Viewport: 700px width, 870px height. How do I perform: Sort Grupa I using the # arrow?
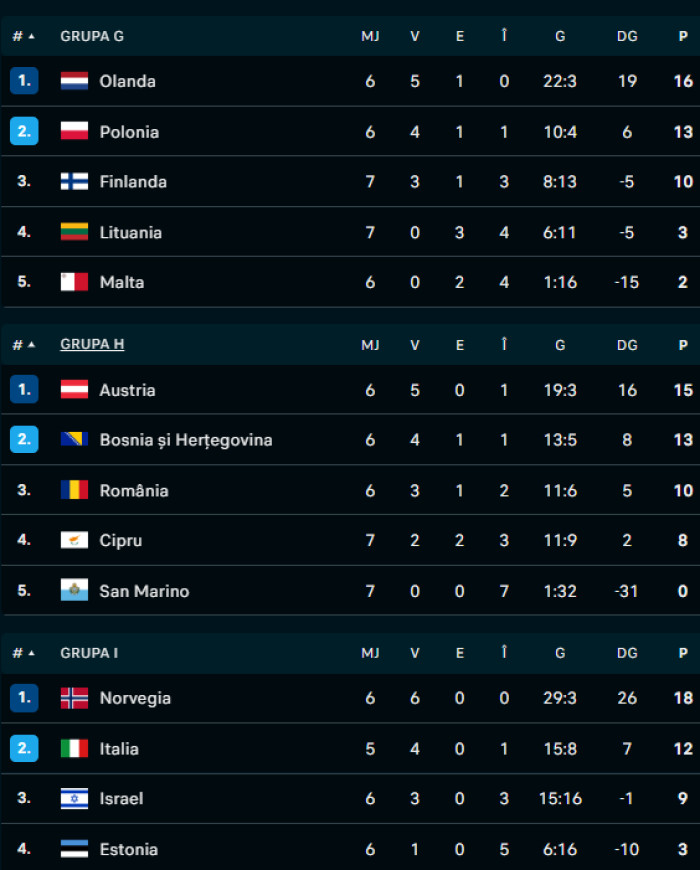[x=31, y=653]
